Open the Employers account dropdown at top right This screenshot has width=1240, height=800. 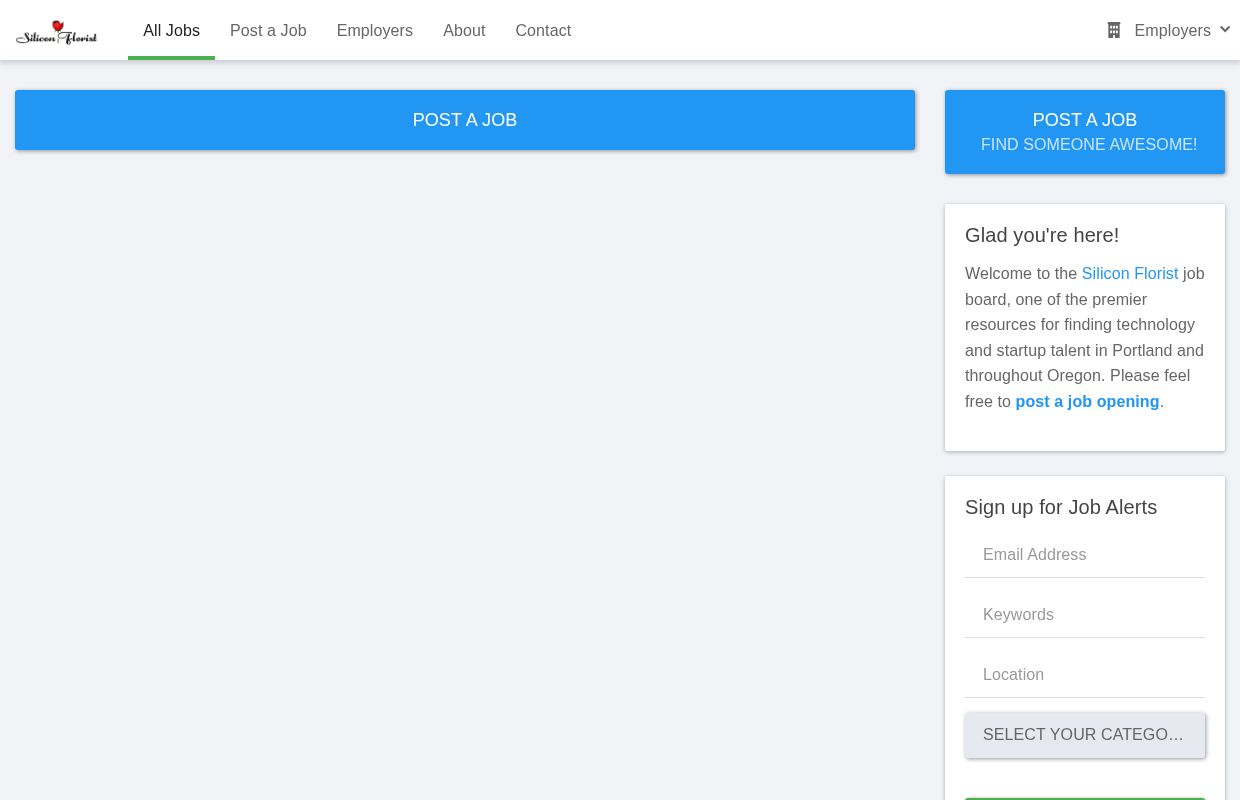click(x=1172, y=30)
